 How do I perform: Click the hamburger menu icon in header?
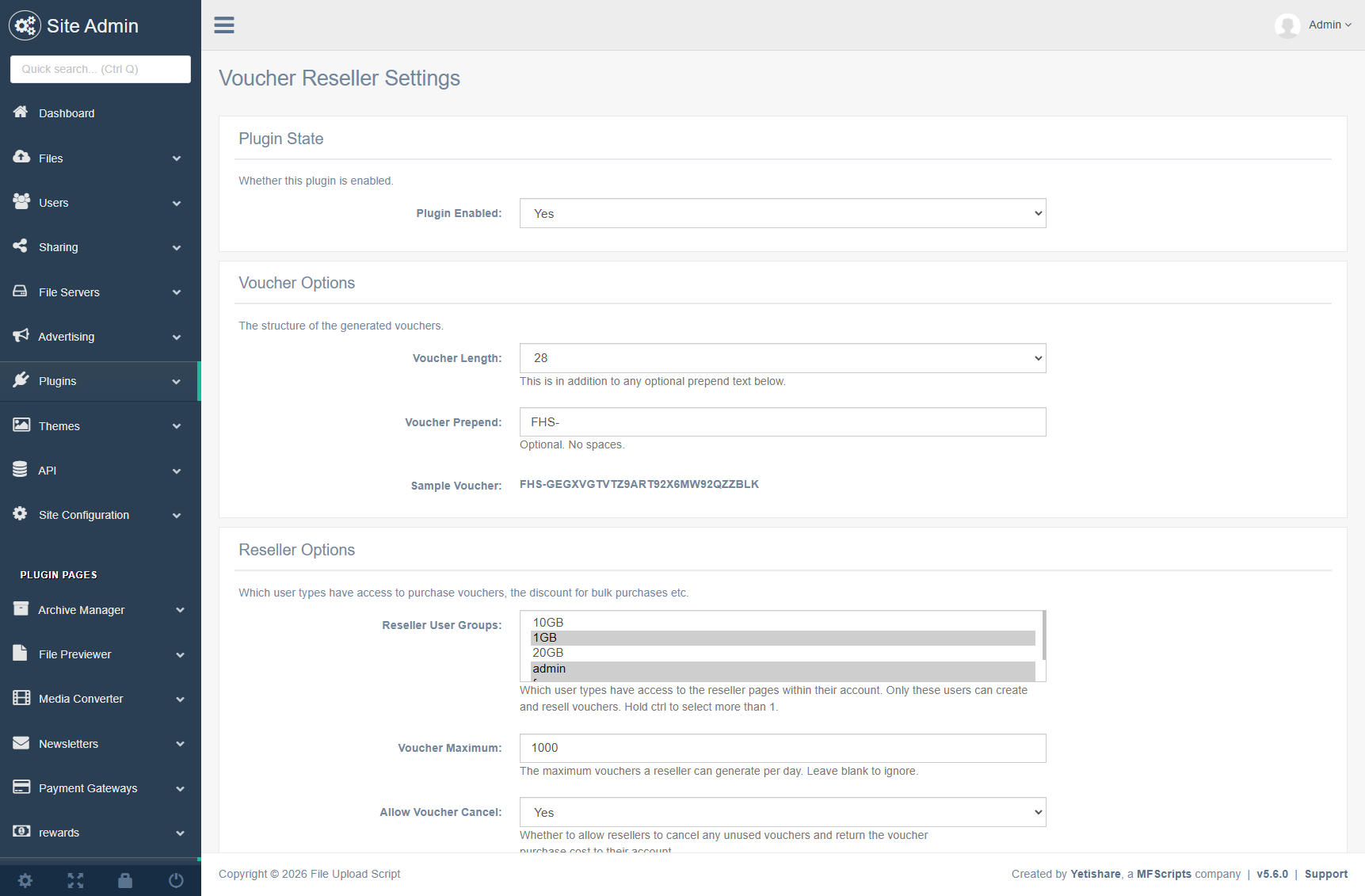(224, 25)
